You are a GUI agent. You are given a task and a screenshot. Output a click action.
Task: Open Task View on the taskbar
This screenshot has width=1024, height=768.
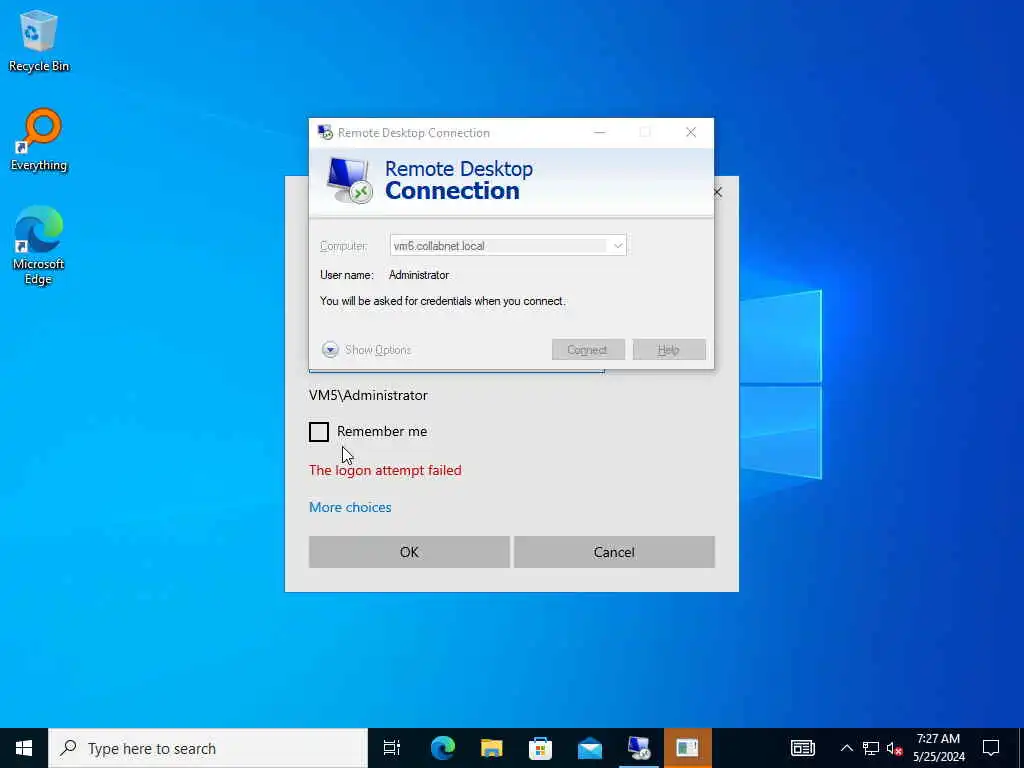[x=391, y=748]
